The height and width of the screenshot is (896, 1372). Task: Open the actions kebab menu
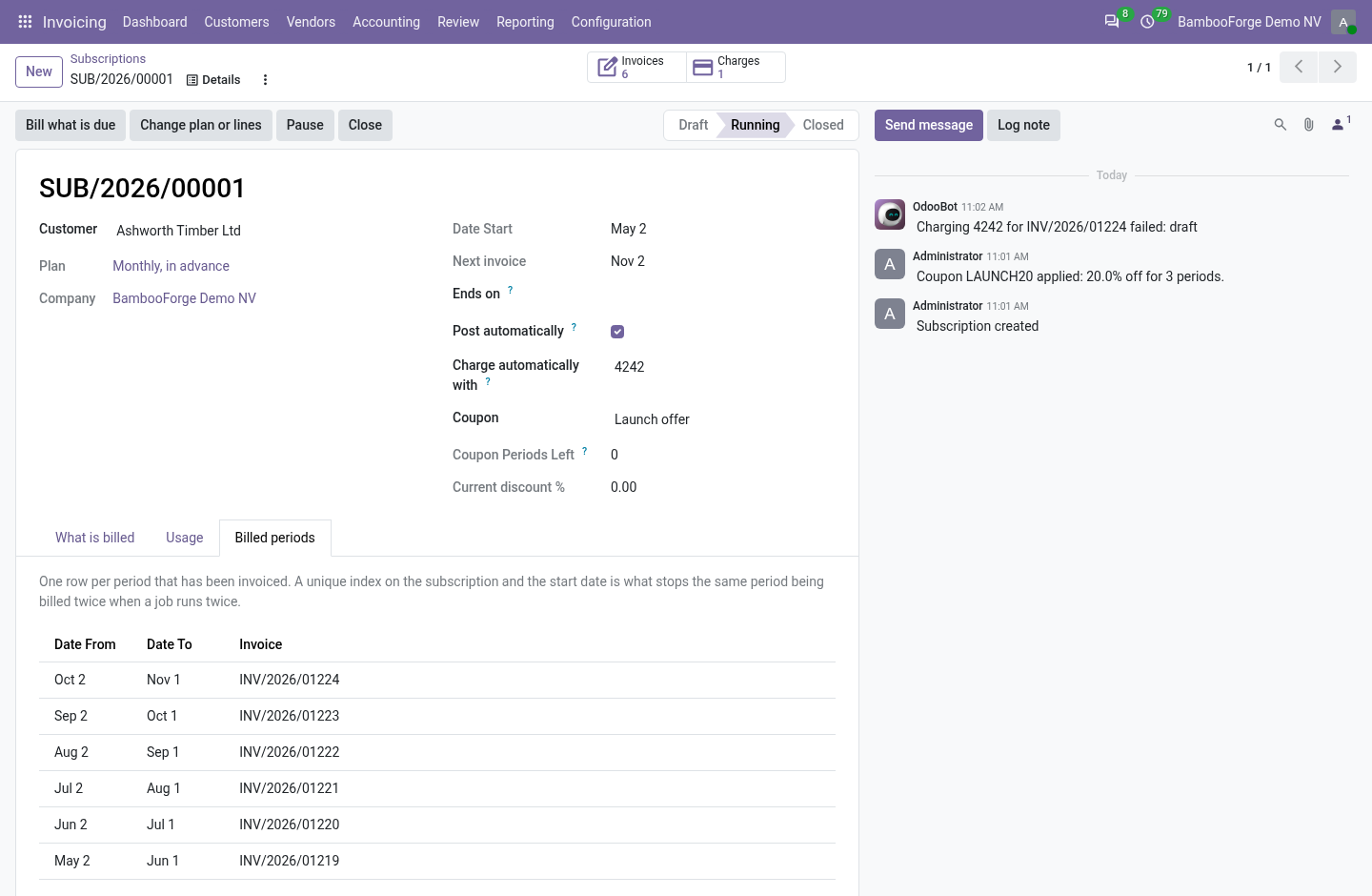pyautogui.click(x=266, y=80)
